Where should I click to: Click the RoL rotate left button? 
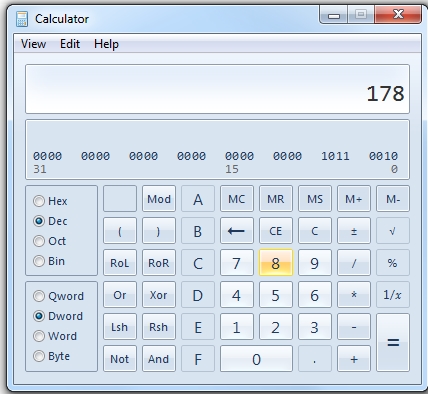click(x=120, y=263)
